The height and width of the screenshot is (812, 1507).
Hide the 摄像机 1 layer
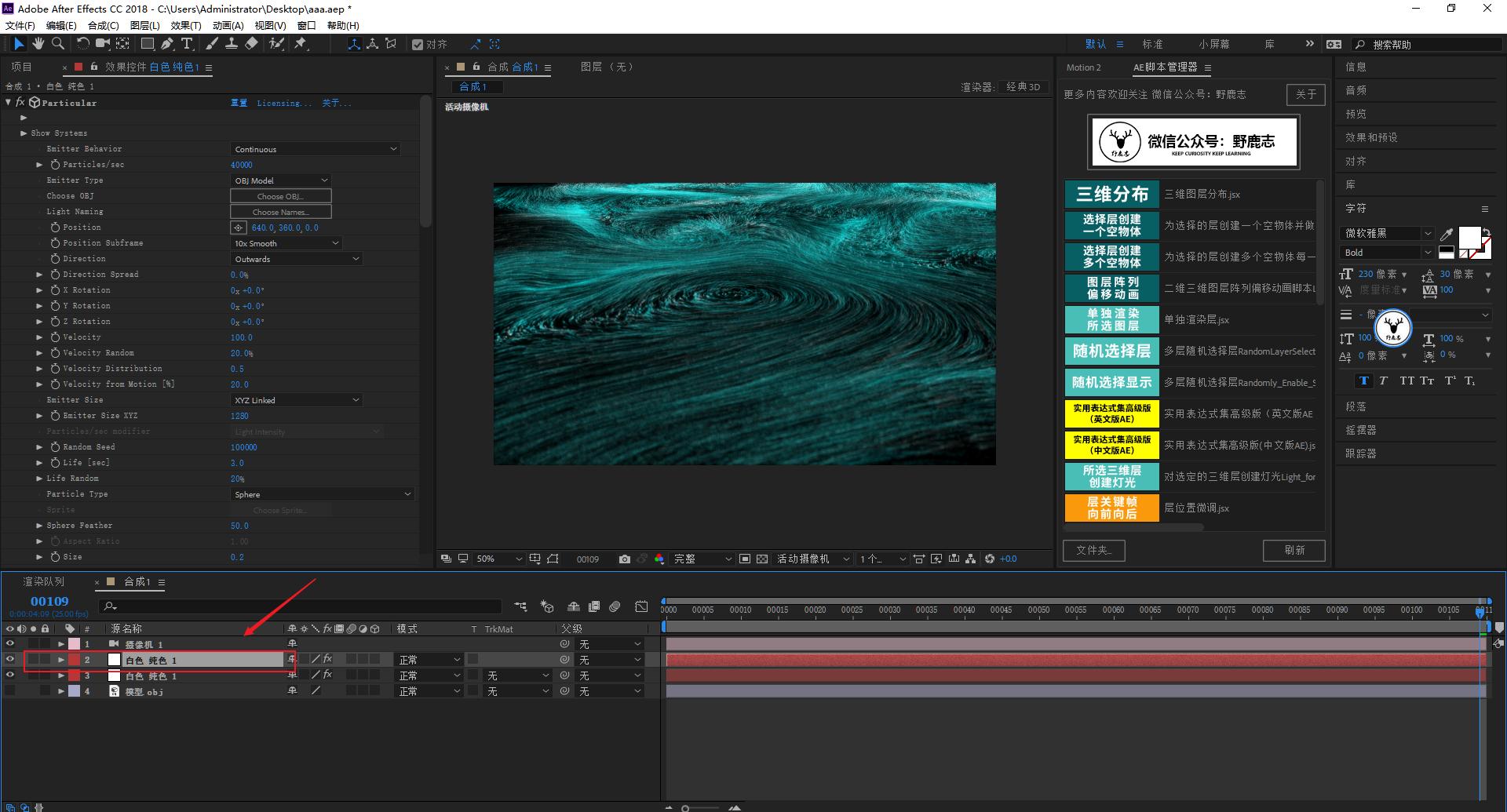click(10, 644)
